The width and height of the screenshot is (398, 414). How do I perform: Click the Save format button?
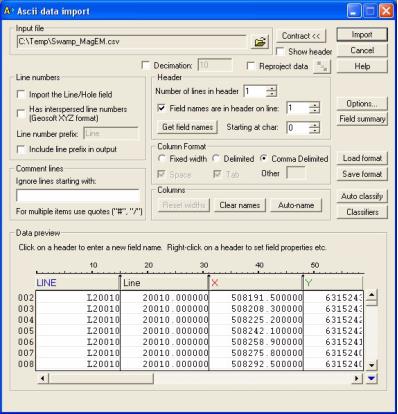[x=362, y=174]
